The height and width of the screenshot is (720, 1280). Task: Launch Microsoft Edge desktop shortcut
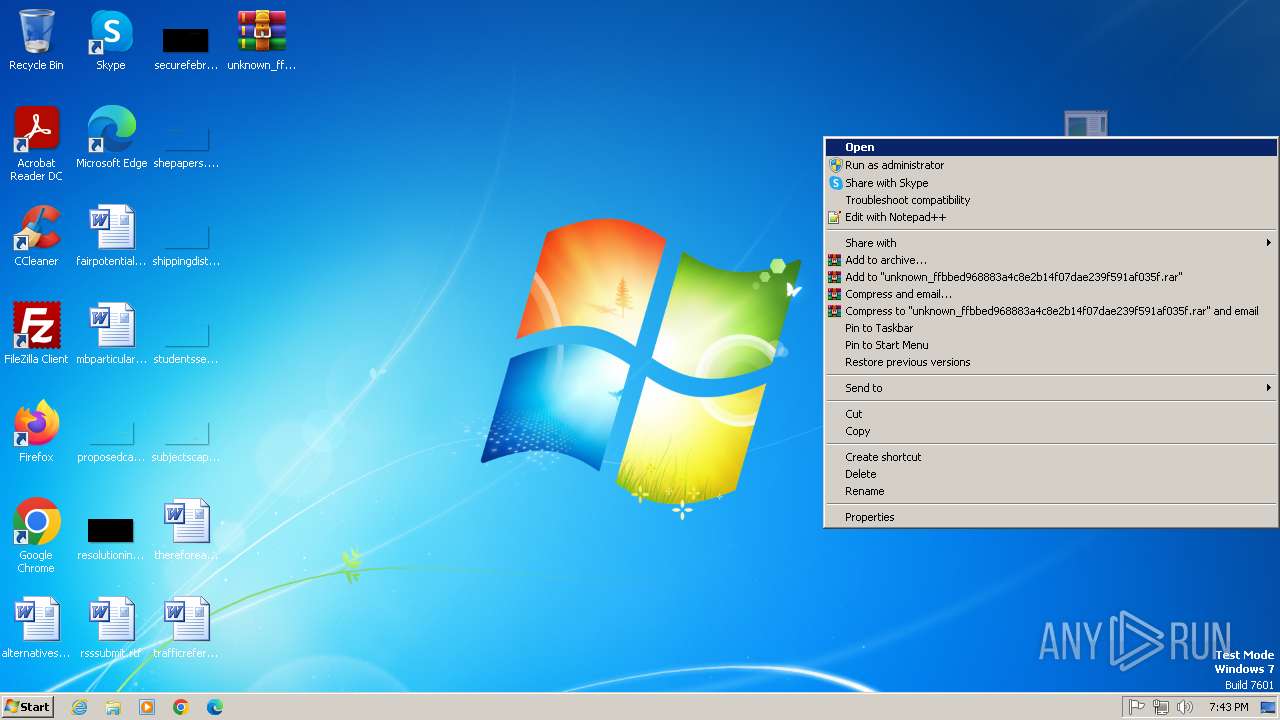point(111,138)
